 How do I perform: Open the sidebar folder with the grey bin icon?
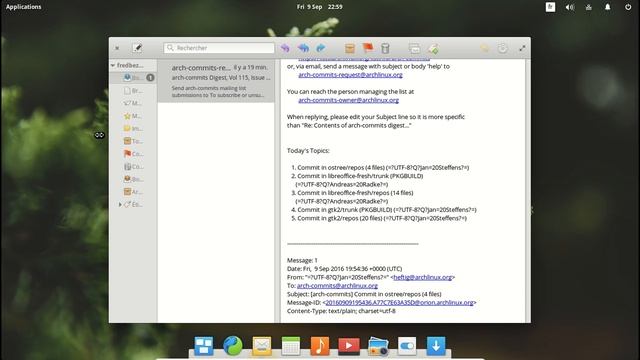134,166
